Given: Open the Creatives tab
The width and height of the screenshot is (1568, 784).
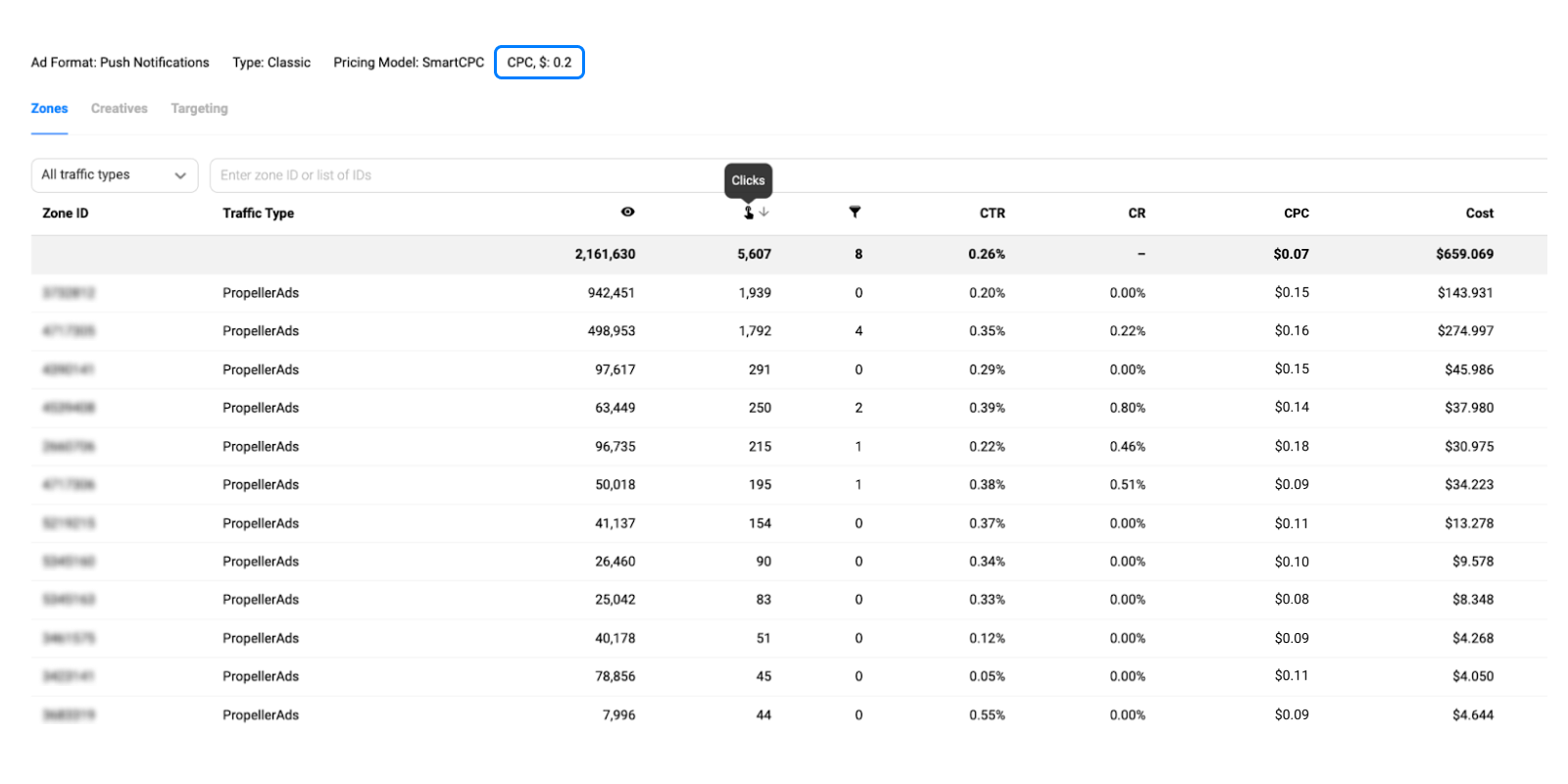Looking at the screenshot, I should (120, 109).
